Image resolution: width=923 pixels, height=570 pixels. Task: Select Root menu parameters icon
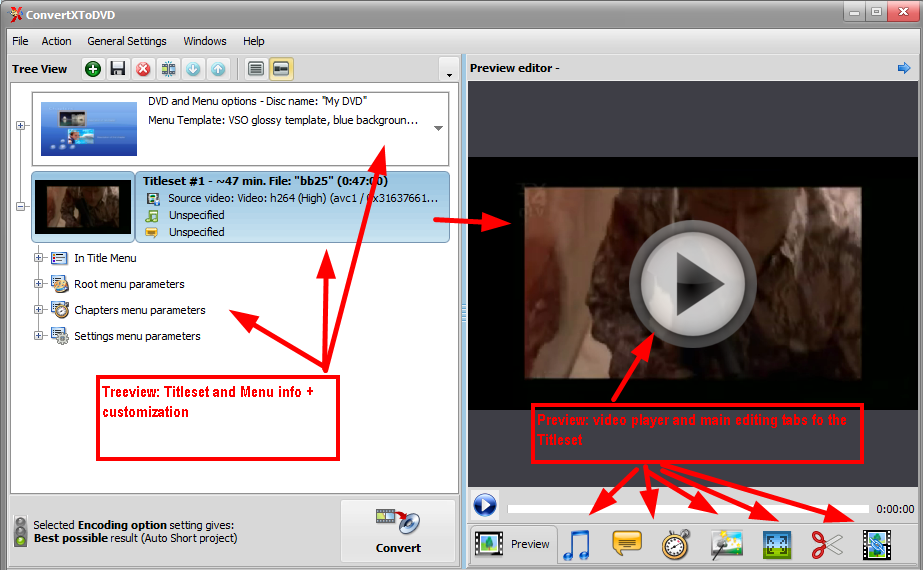[59, 284]
